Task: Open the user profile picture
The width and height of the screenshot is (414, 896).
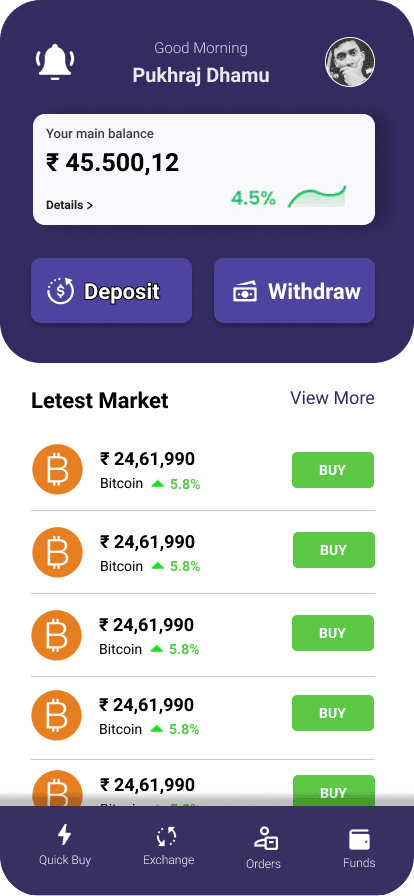Action: 350,62
